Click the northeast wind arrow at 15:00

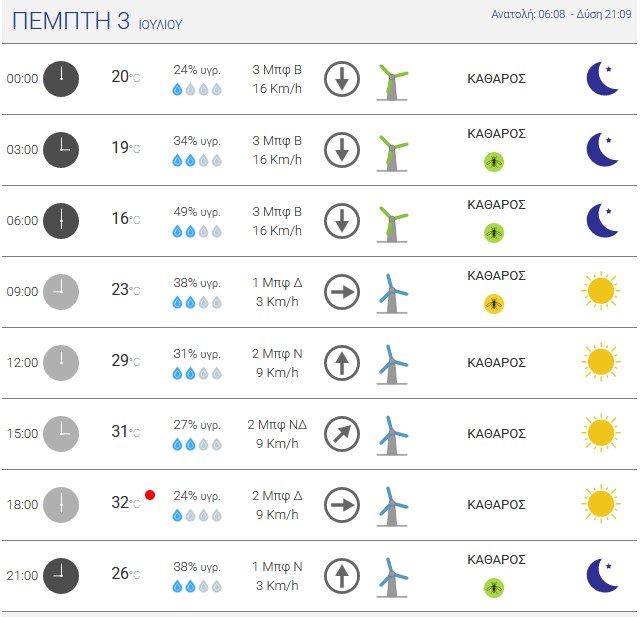point(342,434)
